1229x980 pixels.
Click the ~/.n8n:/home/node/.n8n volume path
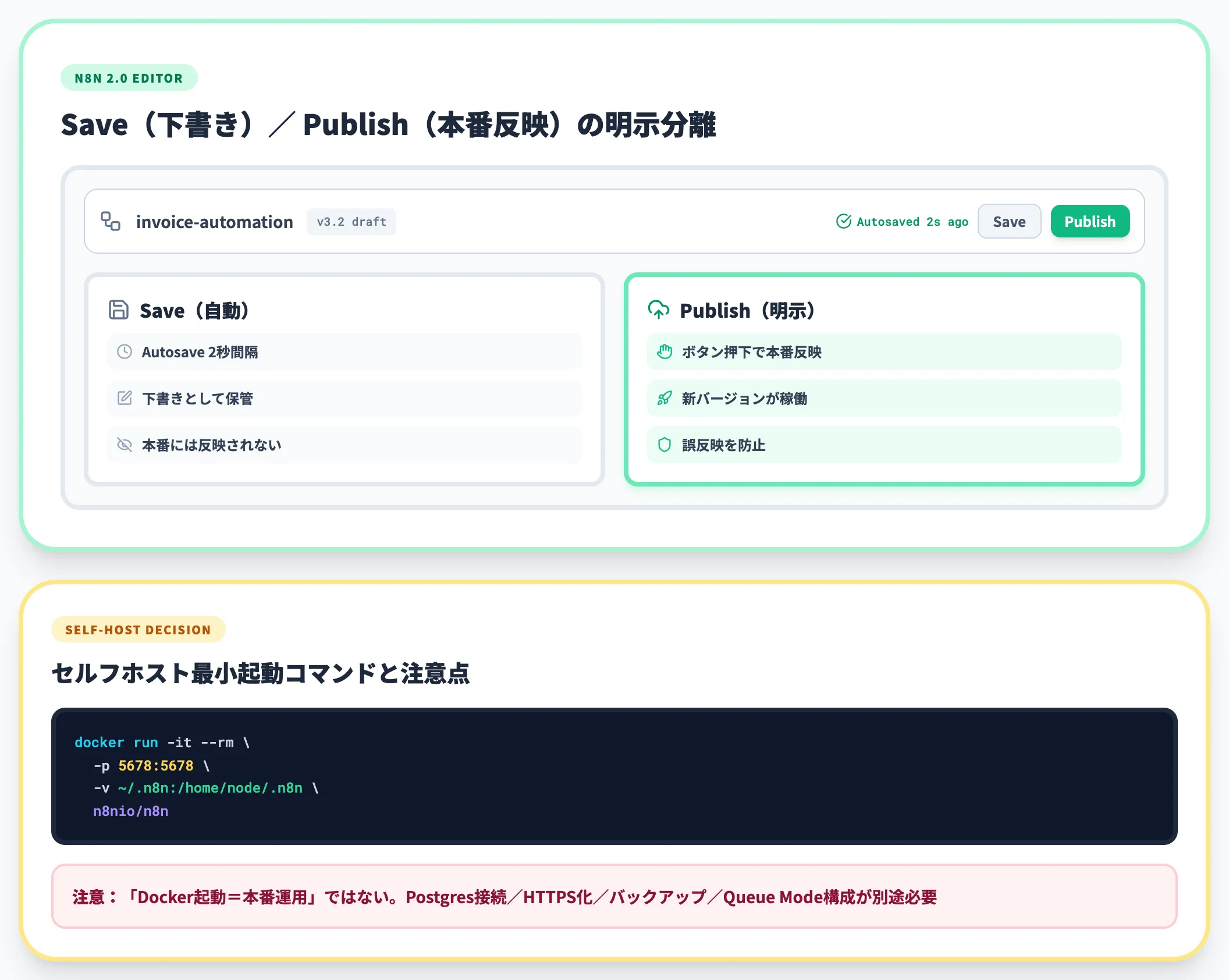(210, 788)
